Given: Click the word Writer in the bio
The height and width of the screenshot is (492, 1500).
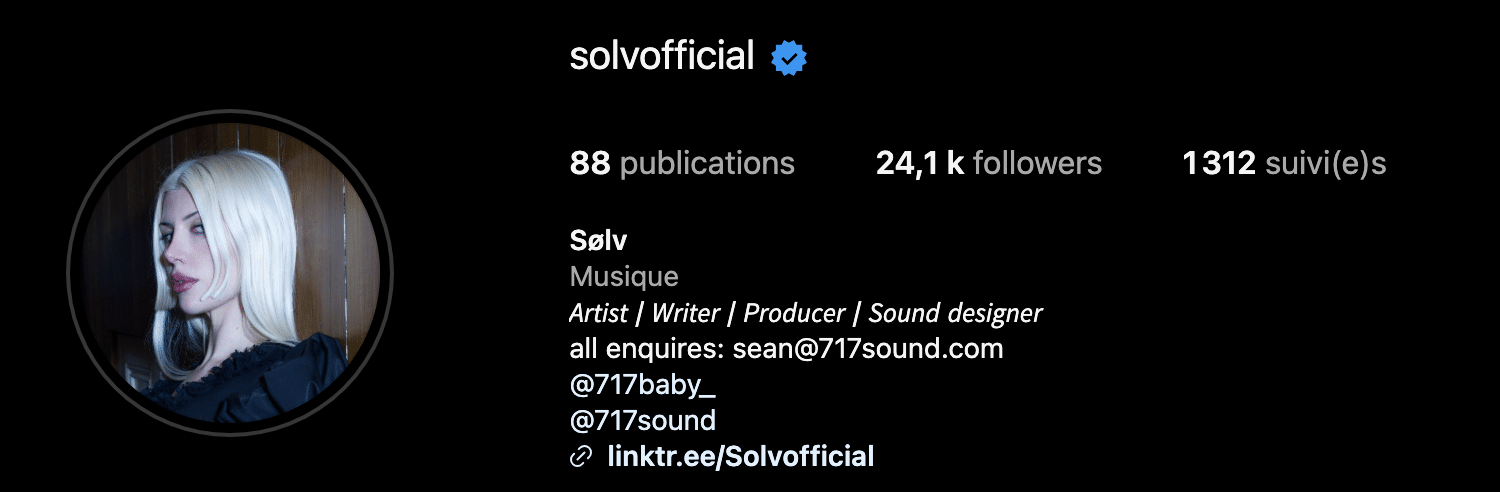Looking at the screenshot, I should [686, 313].
